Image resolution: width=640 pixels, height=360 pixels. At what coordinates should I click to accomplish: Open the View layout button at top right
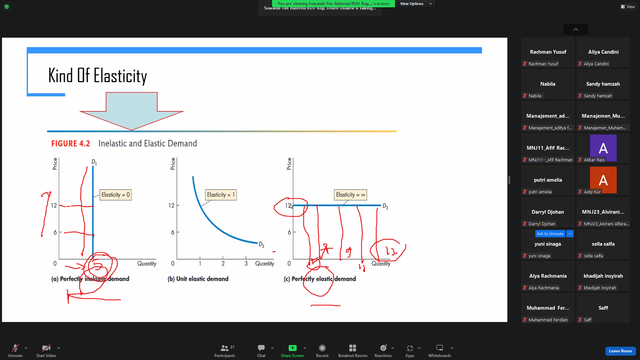(628, 7)
